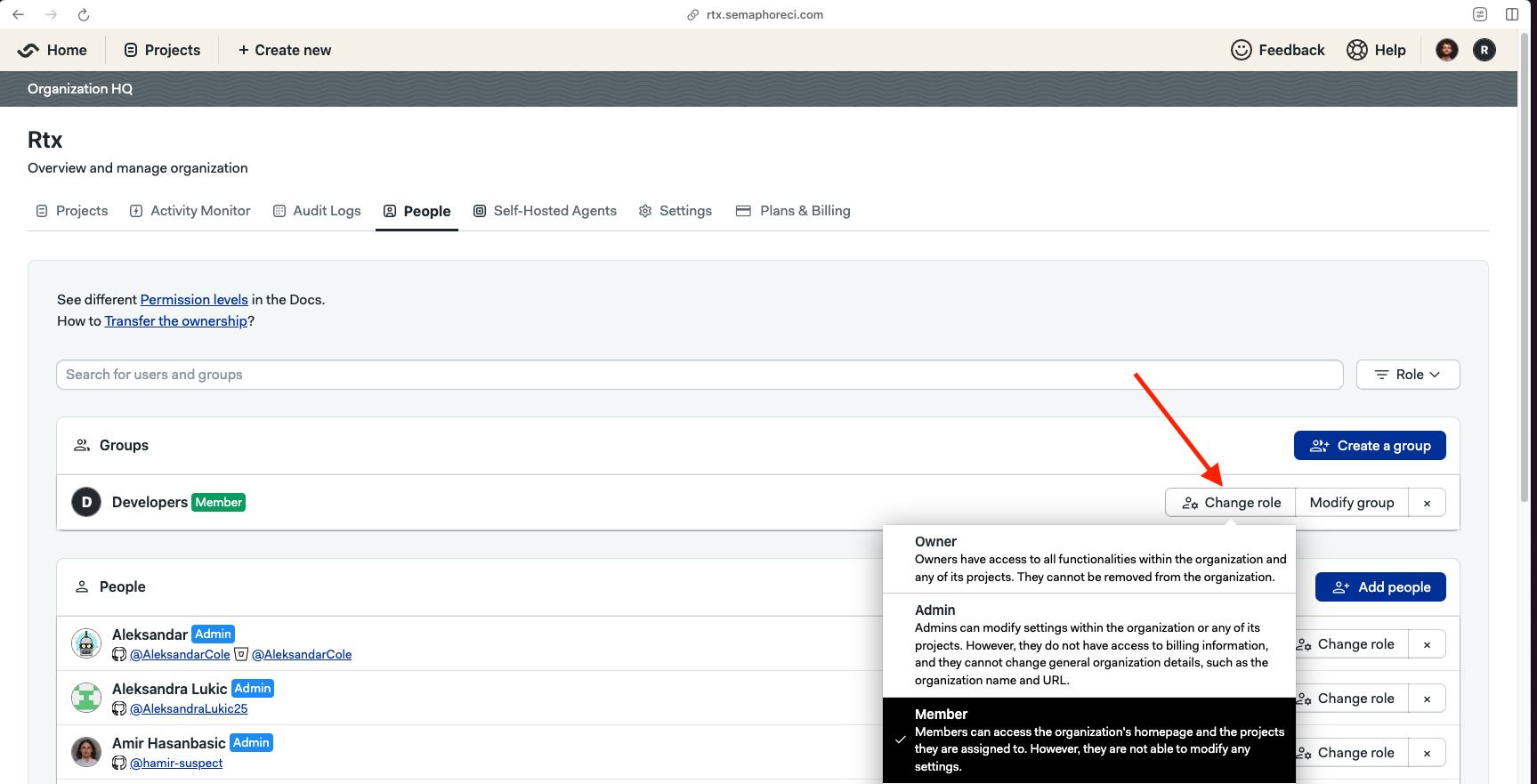Select the Admin role option

(x=1089, y=645)
